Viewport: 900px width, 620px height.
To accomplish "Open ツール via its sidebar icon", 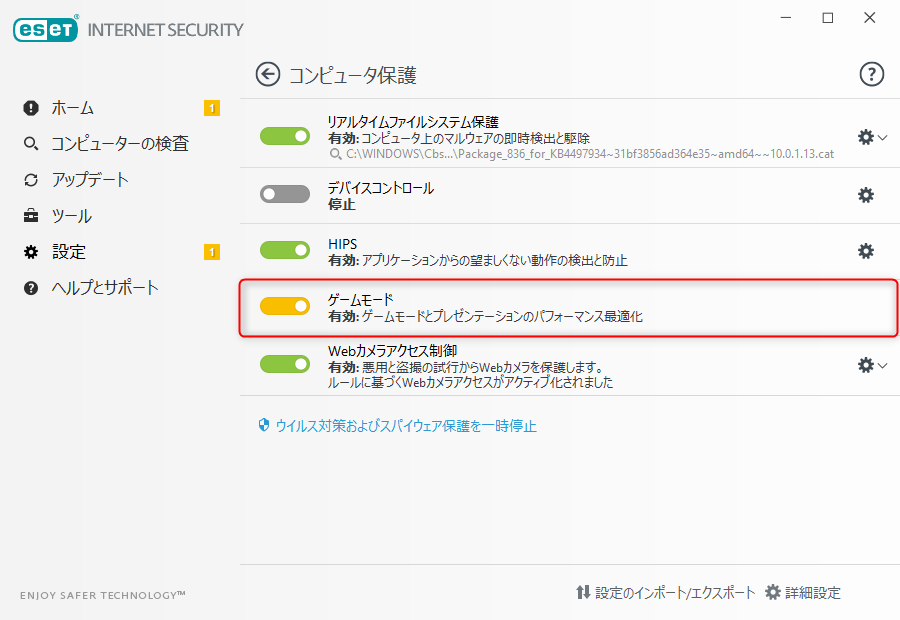I will coord(29,215).
